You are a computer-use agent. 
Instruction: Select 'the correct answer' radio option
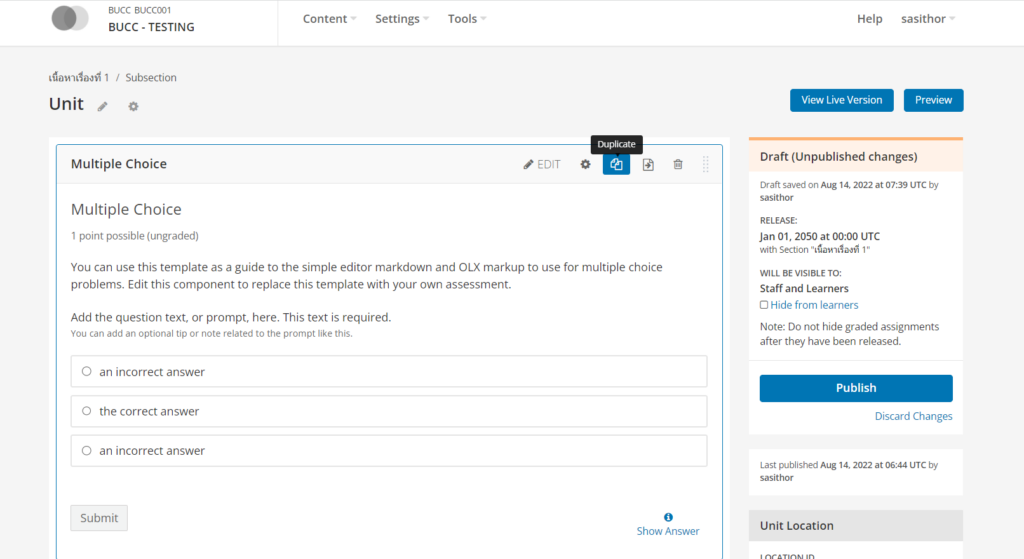click(87, 411)
